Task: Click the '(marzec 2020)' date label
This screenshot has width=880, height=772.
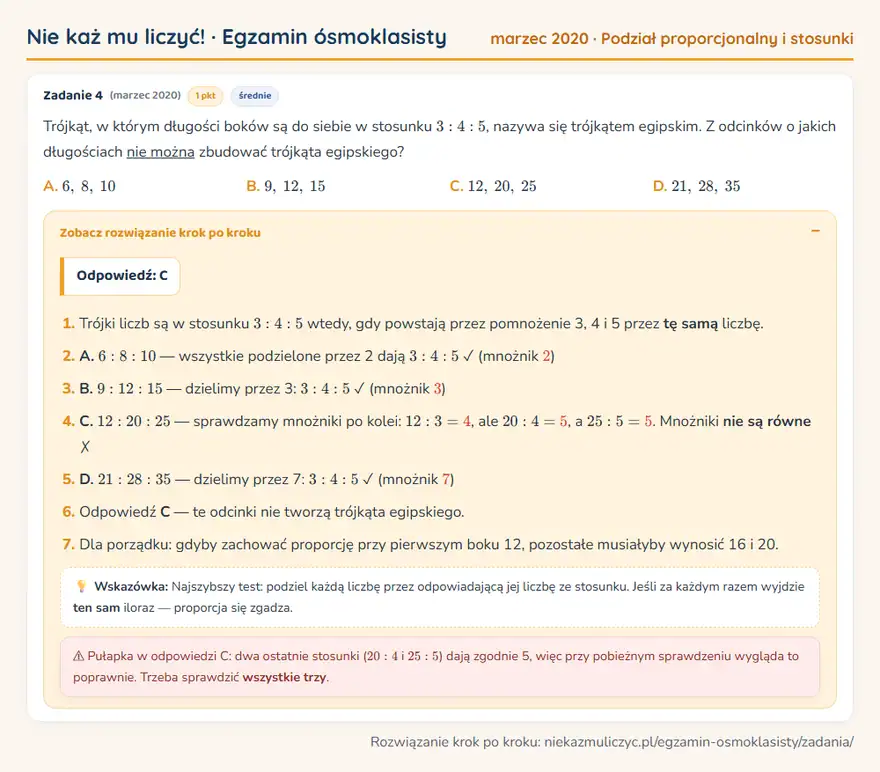Action: click(145, 95)
